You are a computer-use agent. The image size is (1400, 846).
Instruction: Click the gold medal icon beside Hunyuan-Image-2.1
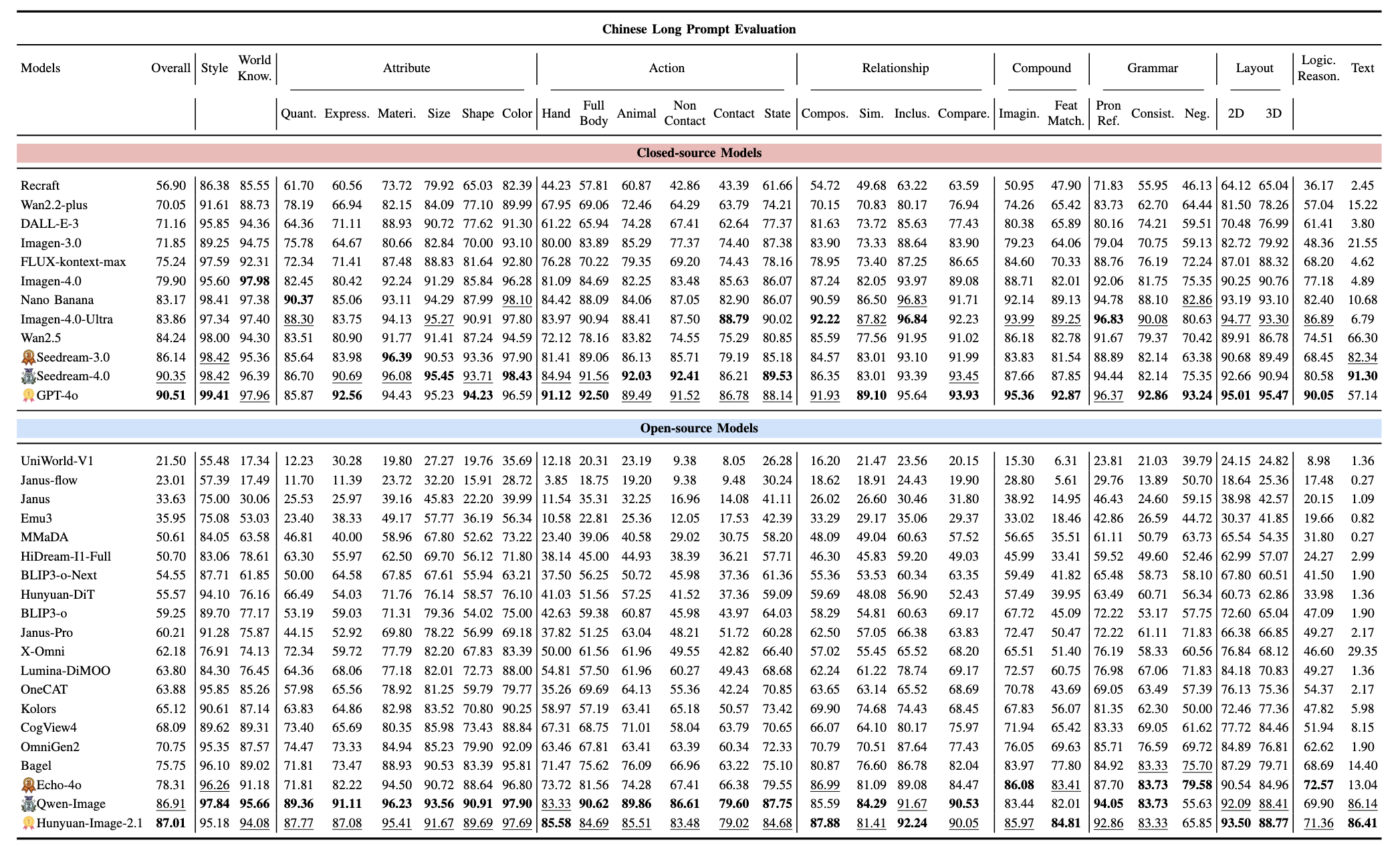pyautogui.click(x=28, y=823)
